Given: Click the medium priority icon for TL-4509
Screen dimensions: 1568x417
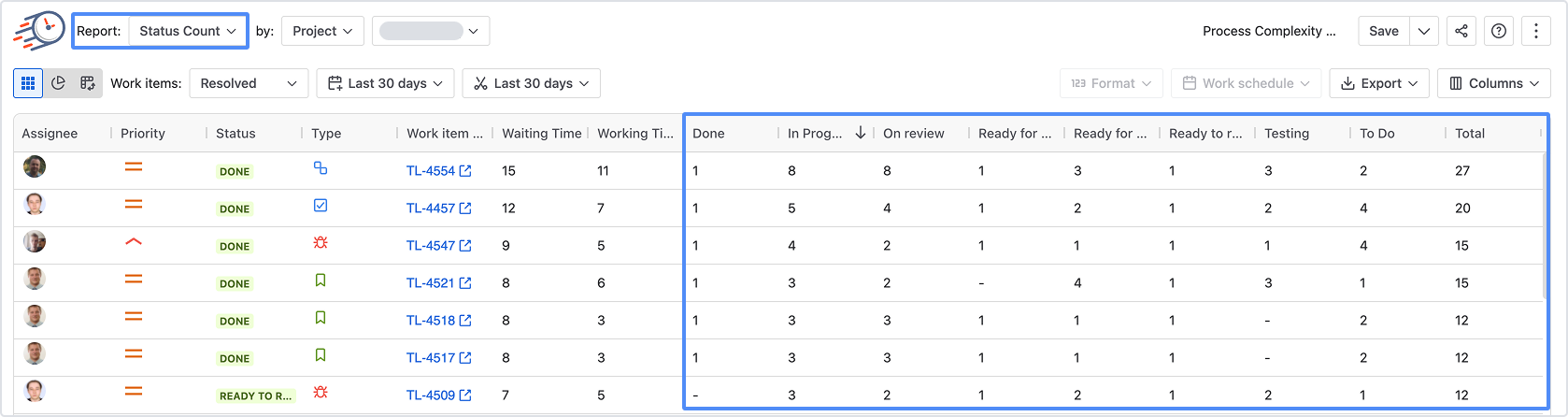Looking at the screenshot, I should coord(134,392).
